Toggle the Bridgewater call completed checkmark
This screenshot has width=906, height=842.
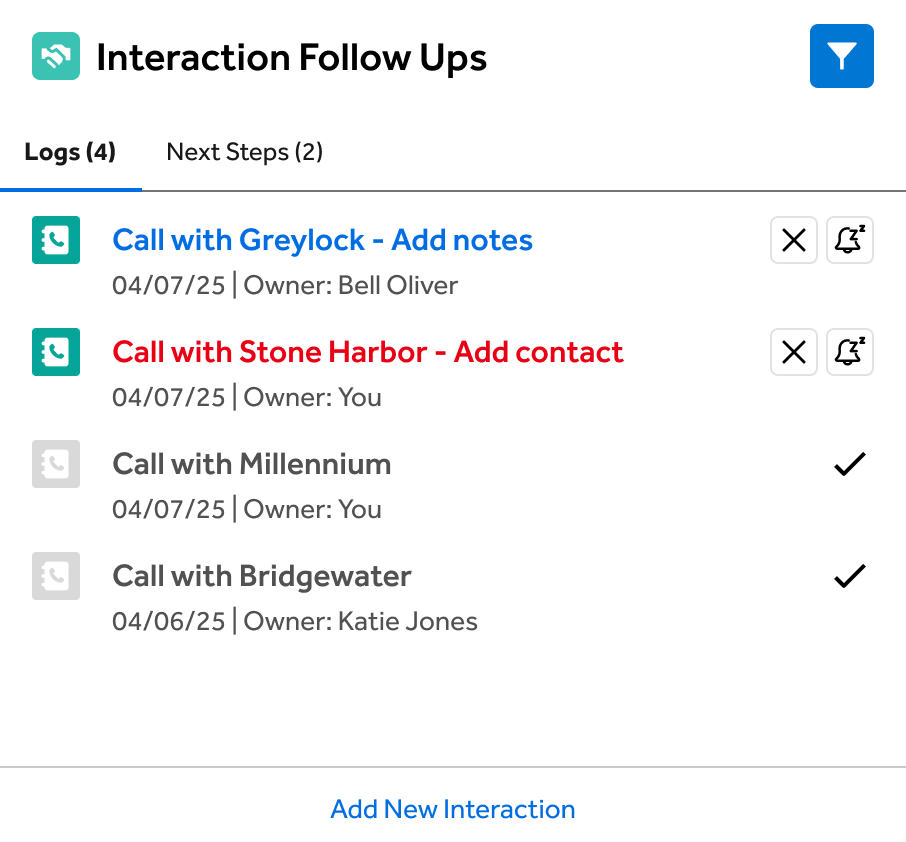(x=849, y=576)
